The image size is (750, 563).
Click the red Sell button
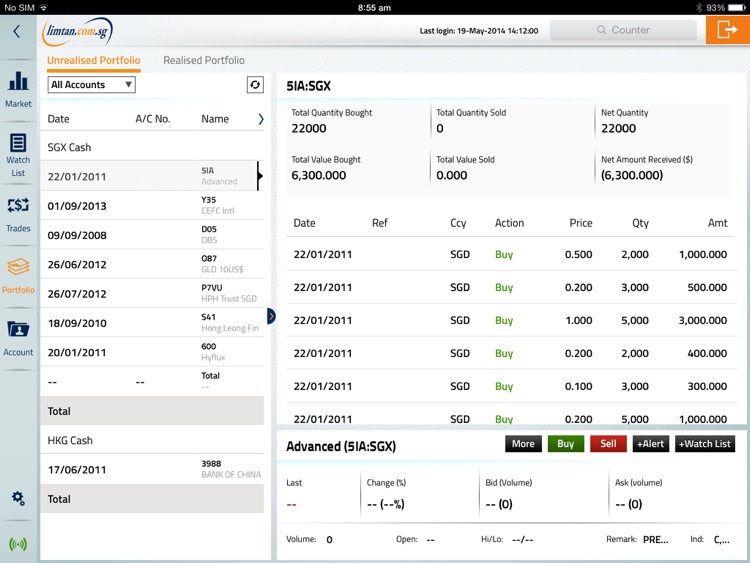[x=608, y=444]
